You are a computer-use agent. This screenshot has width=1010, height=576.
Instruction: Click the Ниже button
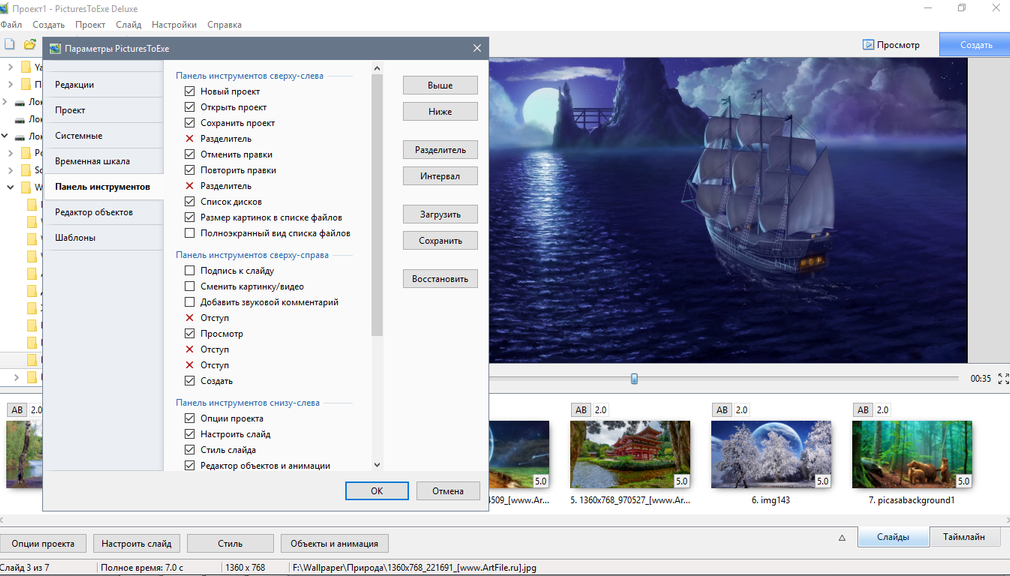[x=440, y=111]
